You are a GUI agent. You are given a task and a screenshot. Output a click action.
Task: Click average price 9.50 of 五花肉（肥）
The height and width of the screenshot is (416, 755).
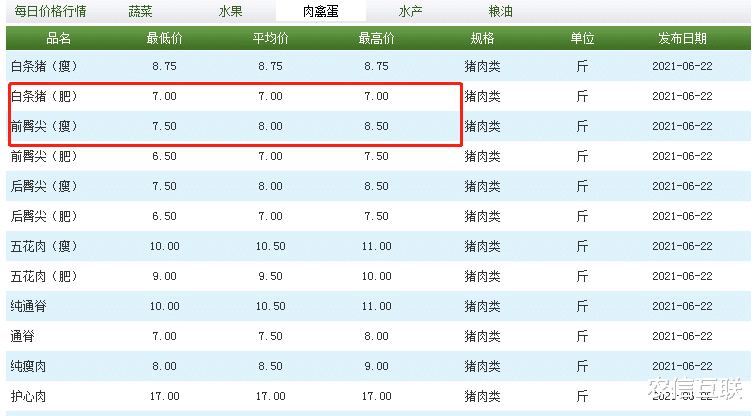[271, 276]
